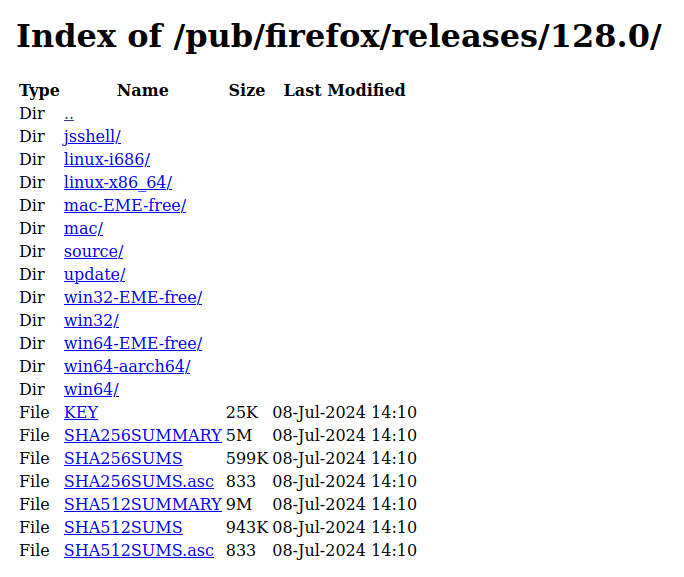Viewport: 684px width, 577px height.
Task: Download the KEY file
Action: tap(81, 413)
